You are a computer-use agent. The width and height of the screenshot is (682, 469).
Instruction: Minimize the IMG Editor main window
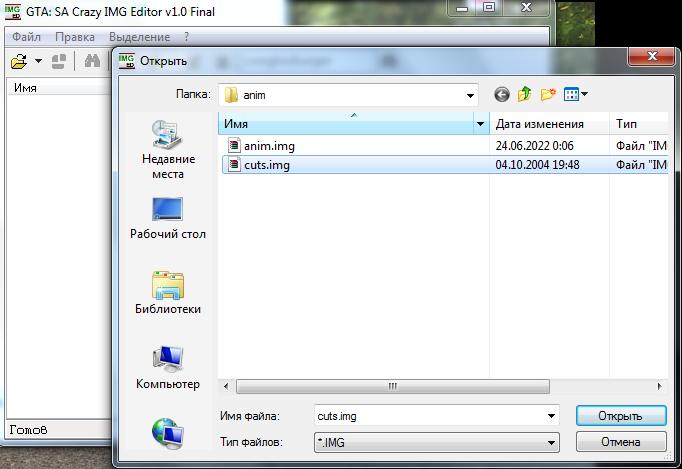(x=462, y=8)
